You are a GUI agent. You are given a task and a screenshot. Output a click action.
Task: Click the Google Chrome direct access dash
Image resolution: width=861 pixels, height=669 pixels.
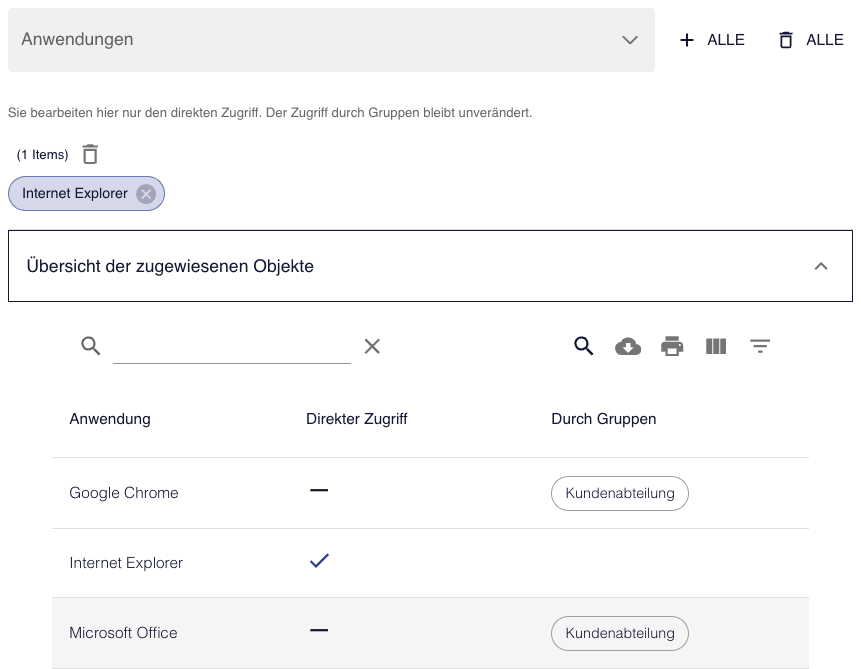tap(319, 490)
